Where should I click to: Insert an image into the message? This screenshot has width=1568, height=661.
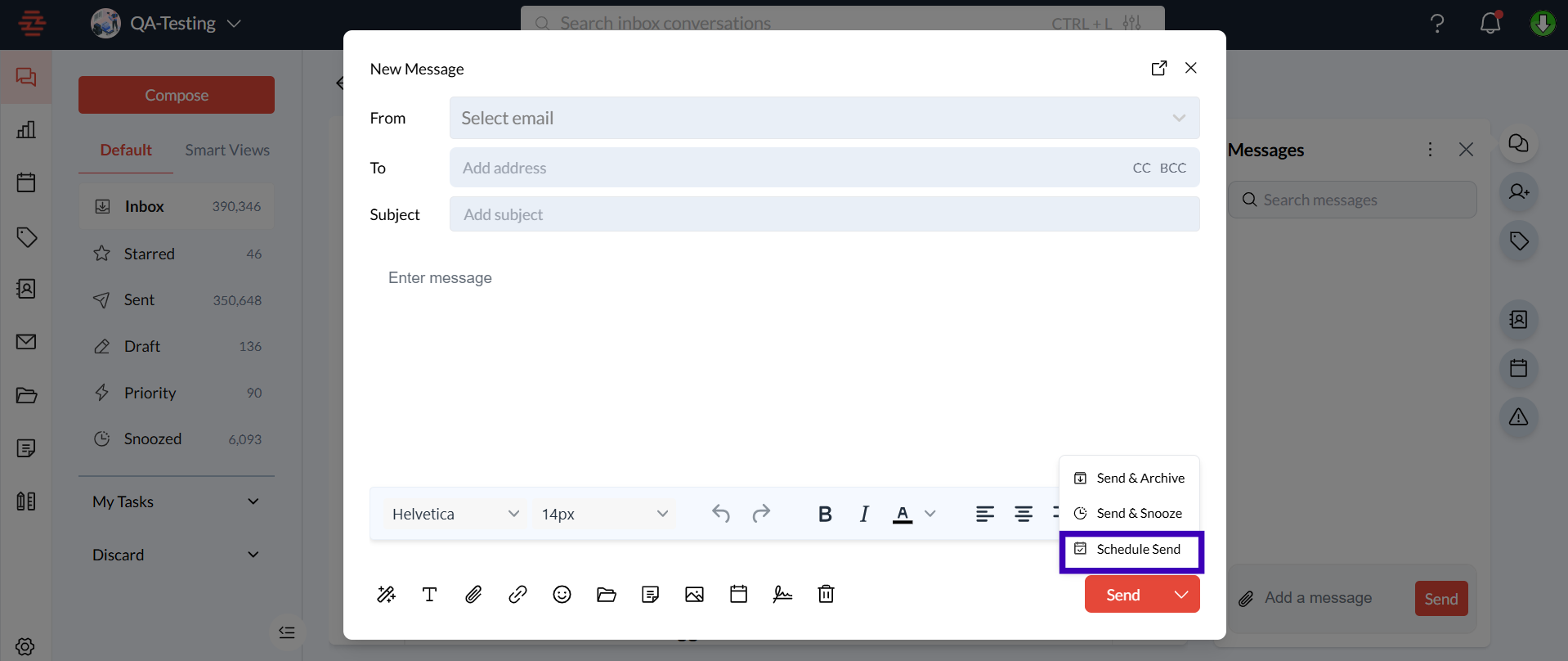tap(694, 595)
